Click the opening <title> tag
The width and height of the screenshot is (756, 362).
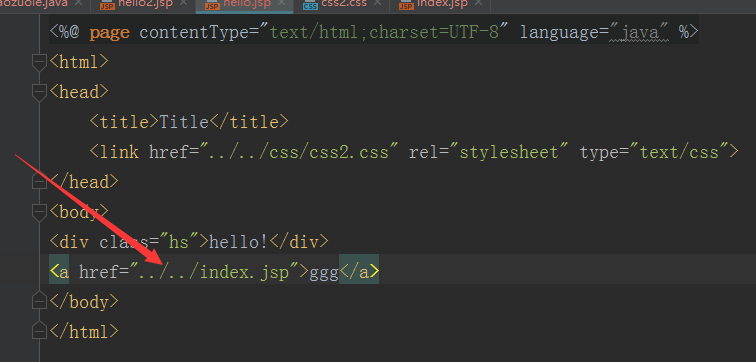[124, 122]
